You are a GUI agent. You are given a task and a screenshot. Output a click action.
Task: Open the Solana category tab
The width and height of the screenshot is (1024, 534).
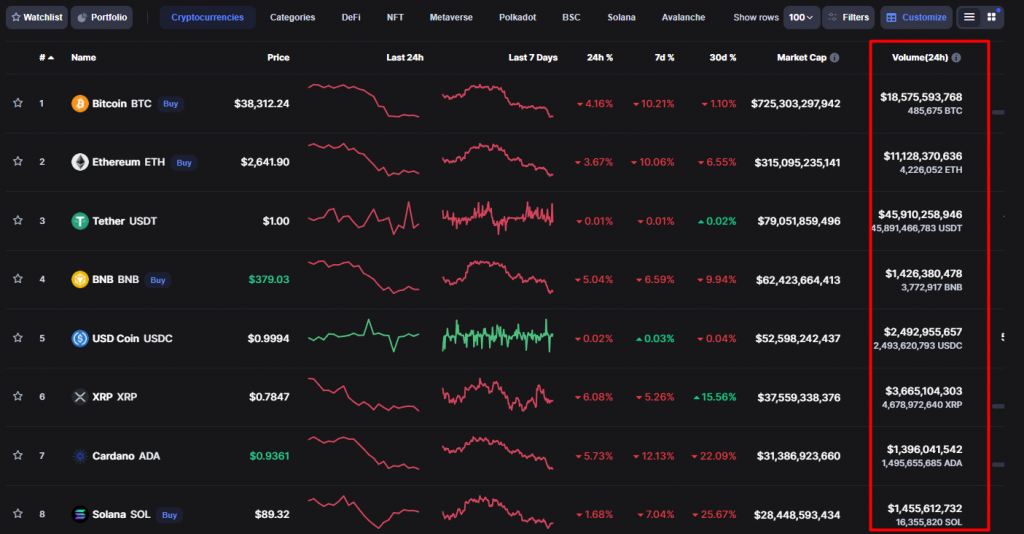(x=621, y=18)
